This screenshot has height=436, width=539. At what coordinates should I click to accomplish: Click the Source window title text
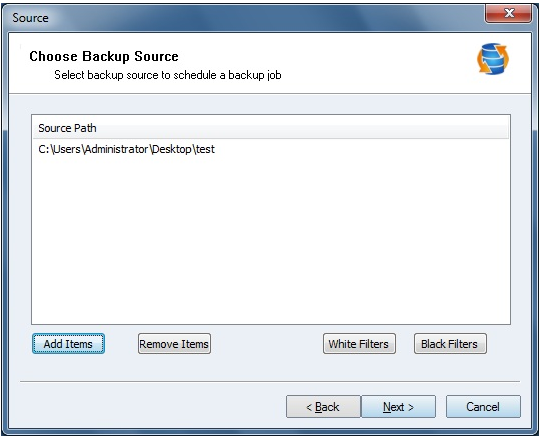pyautogui.click(x=30, y=18)
